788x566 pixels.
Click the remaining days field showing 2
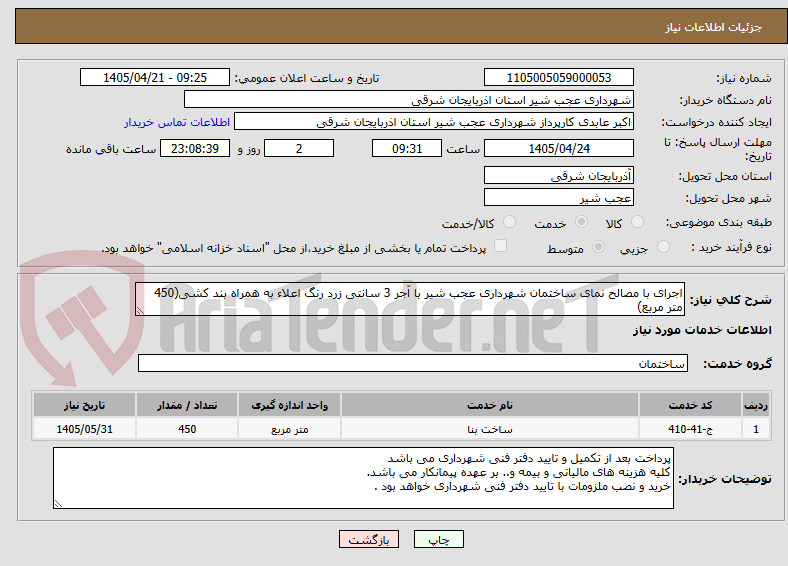tap(299, 148)
